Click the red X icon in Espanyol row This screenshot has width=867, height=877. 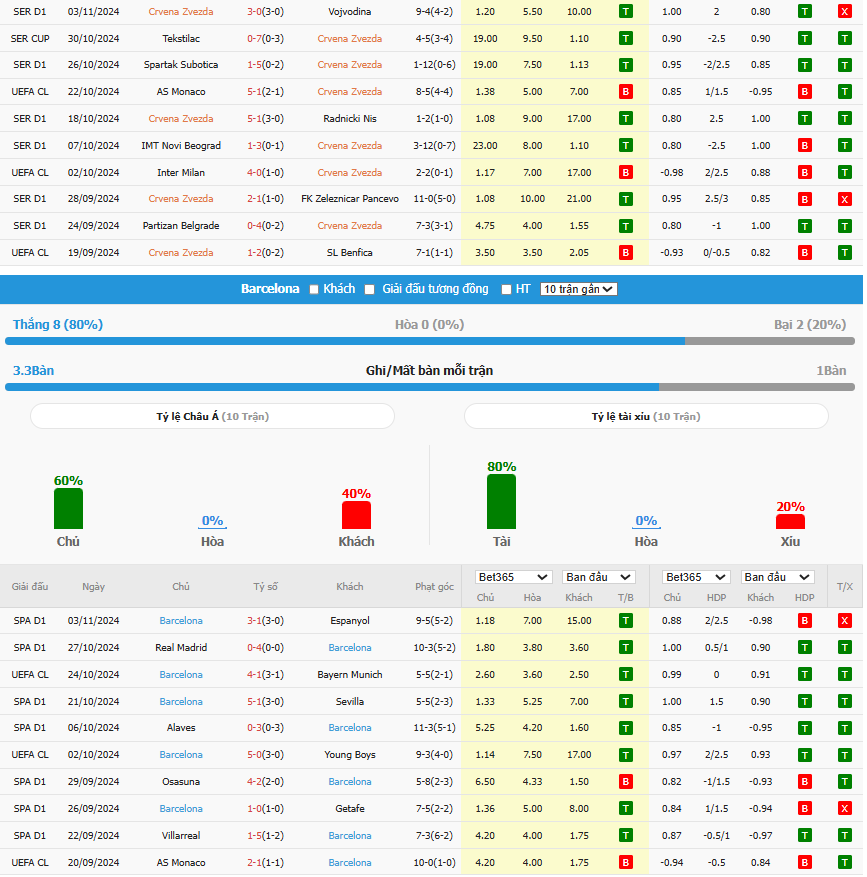point(845,621)
